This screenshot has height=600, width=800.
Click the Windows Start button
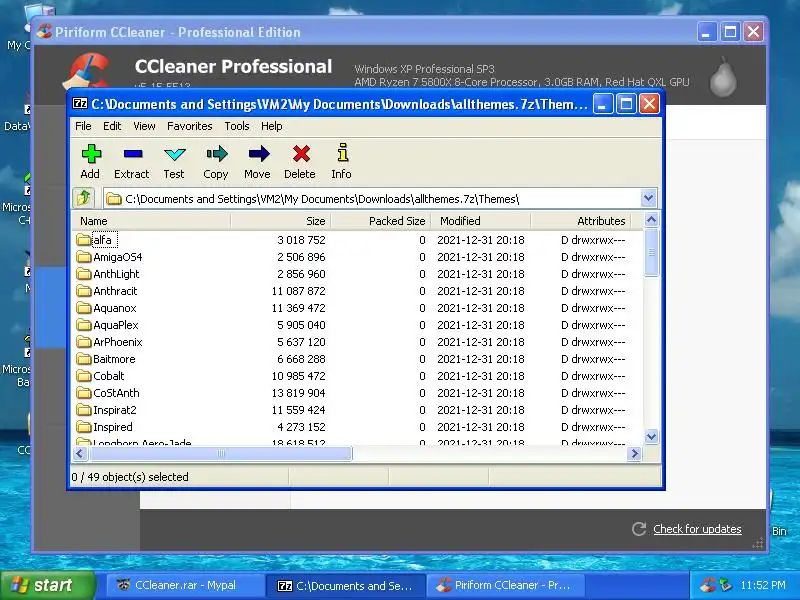[48, 585]
